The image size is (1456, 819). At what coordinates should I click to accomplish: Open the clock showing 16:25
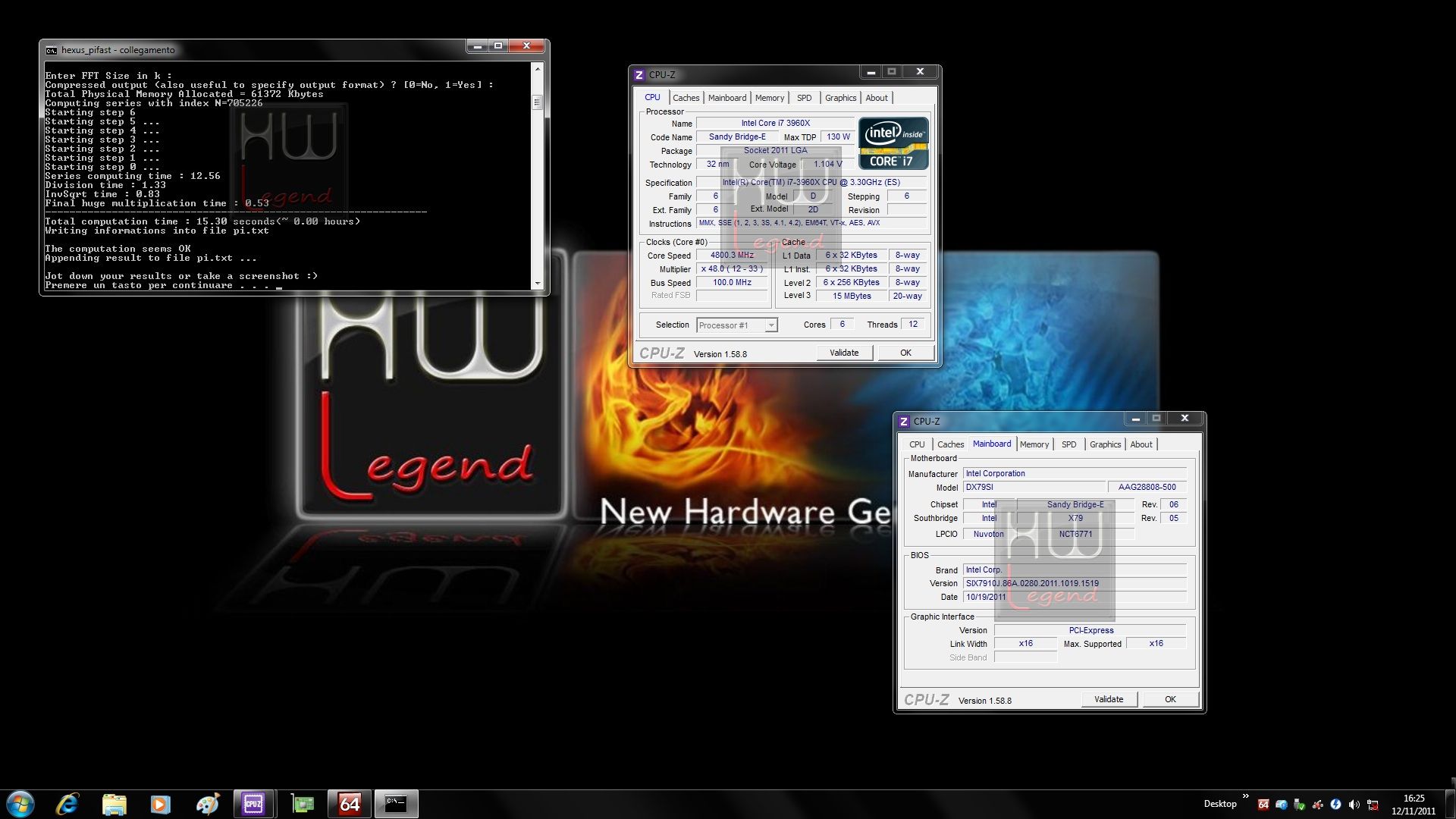(x=1414, y=804)
